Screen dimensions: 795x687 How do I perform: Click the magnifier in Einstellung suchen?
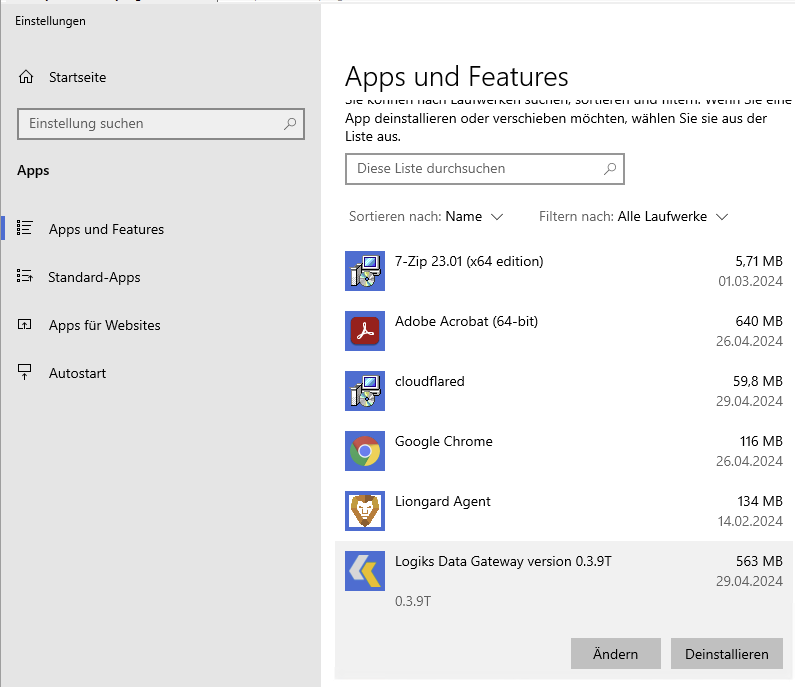pos(290,124)
